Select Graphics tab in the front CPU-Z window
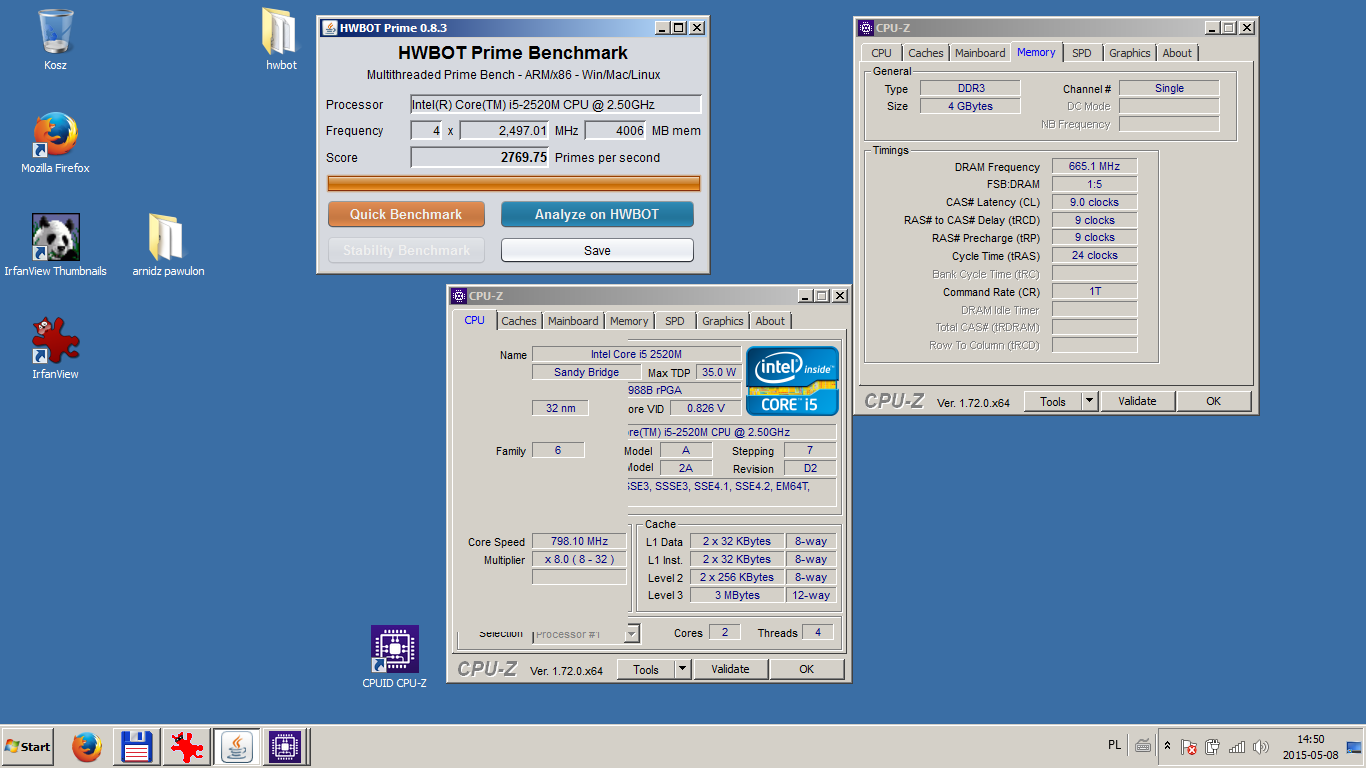Image resolution: width=1366 pixels, height=768 pixels. click(722, 321)
